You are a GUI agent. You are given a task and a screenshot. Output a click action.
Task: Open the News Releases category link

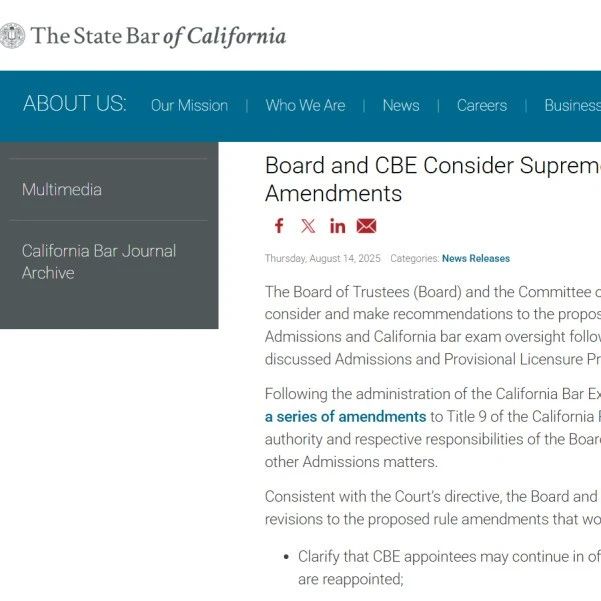pyautogui.click(x=476, y=258)
